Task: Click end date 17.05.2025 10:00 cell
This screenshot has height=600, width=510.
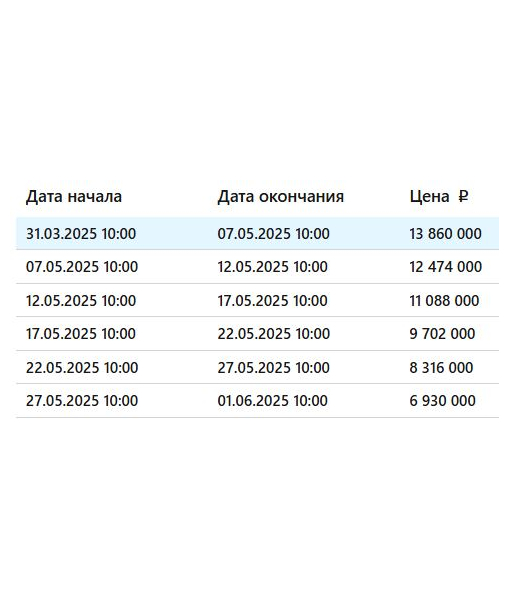Action: [x=272, y=300]
